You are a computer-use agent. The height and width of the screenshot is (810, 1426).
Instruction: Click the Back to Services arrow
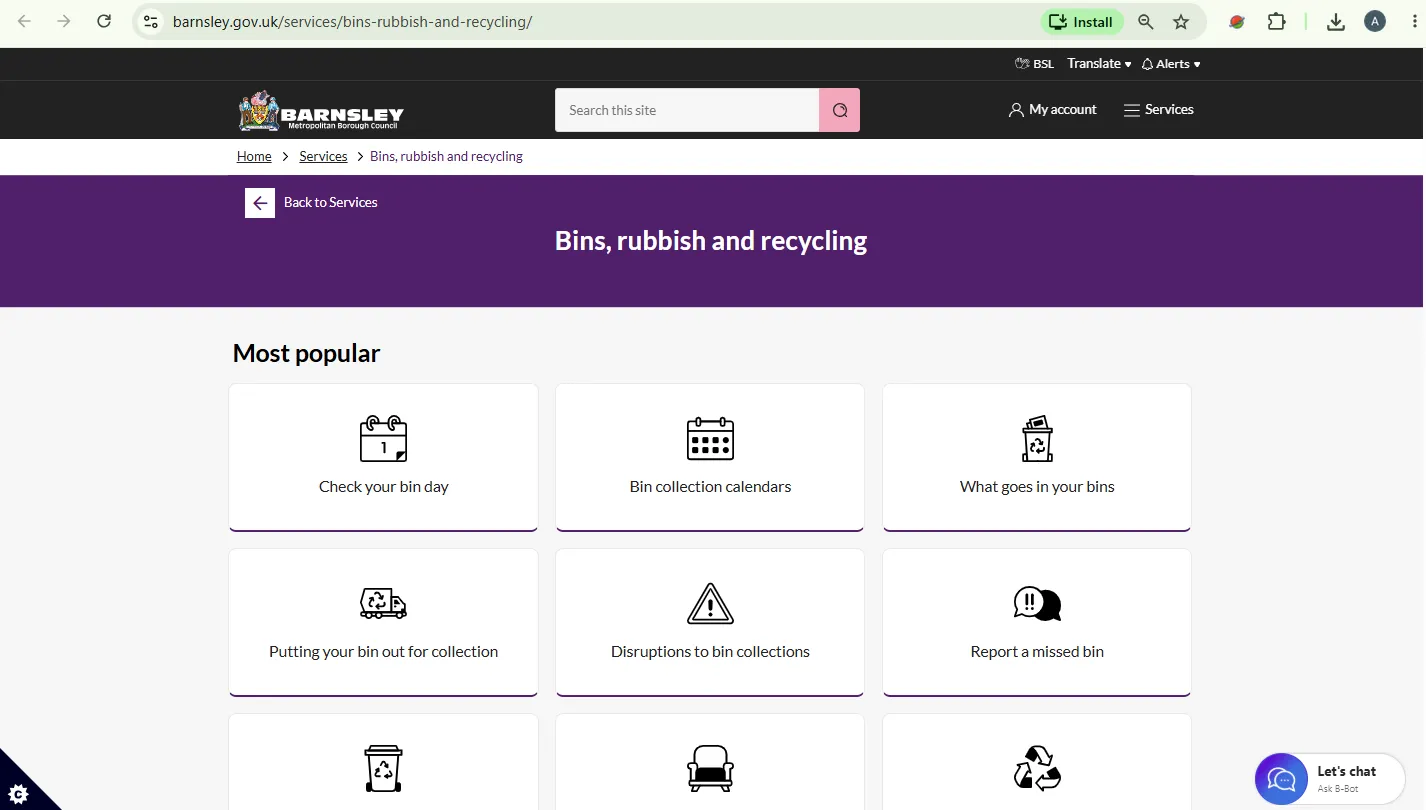[x=260, y=203]
